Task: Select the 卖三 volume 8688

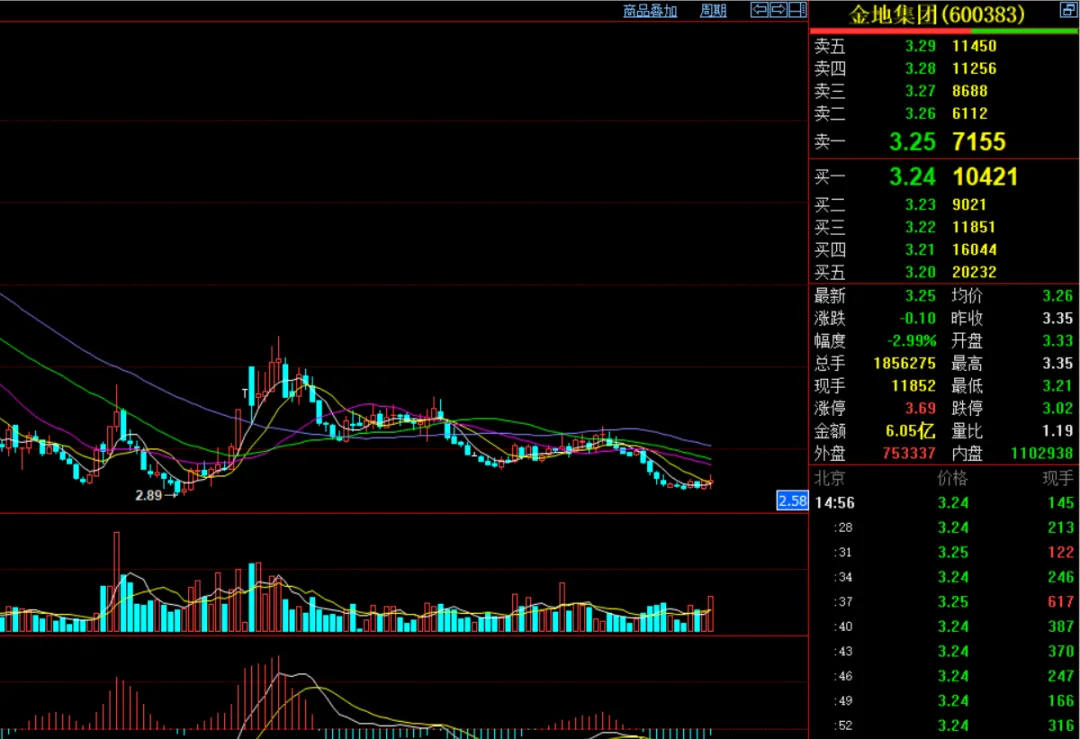Action: (x=970, y=91)
